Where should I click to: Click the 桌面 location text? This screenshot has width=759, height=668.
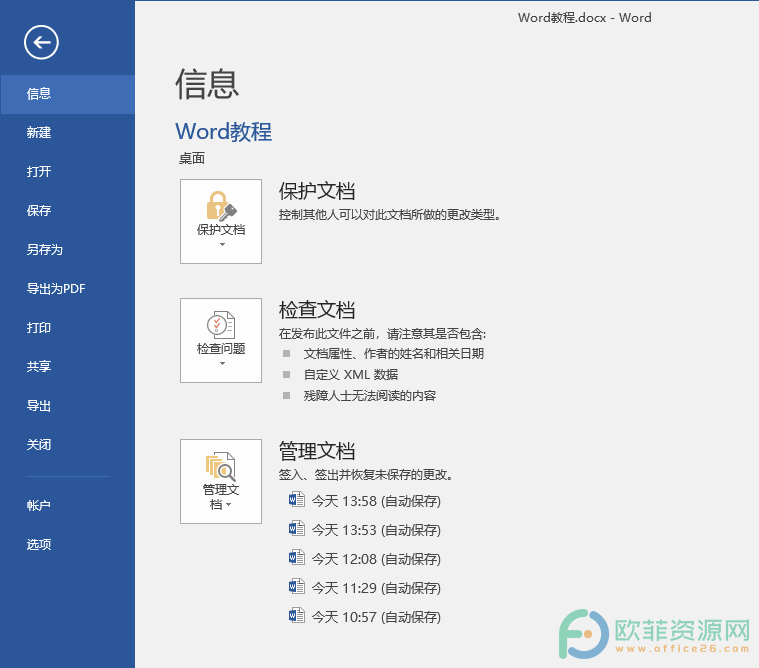(x=192, y=158)
